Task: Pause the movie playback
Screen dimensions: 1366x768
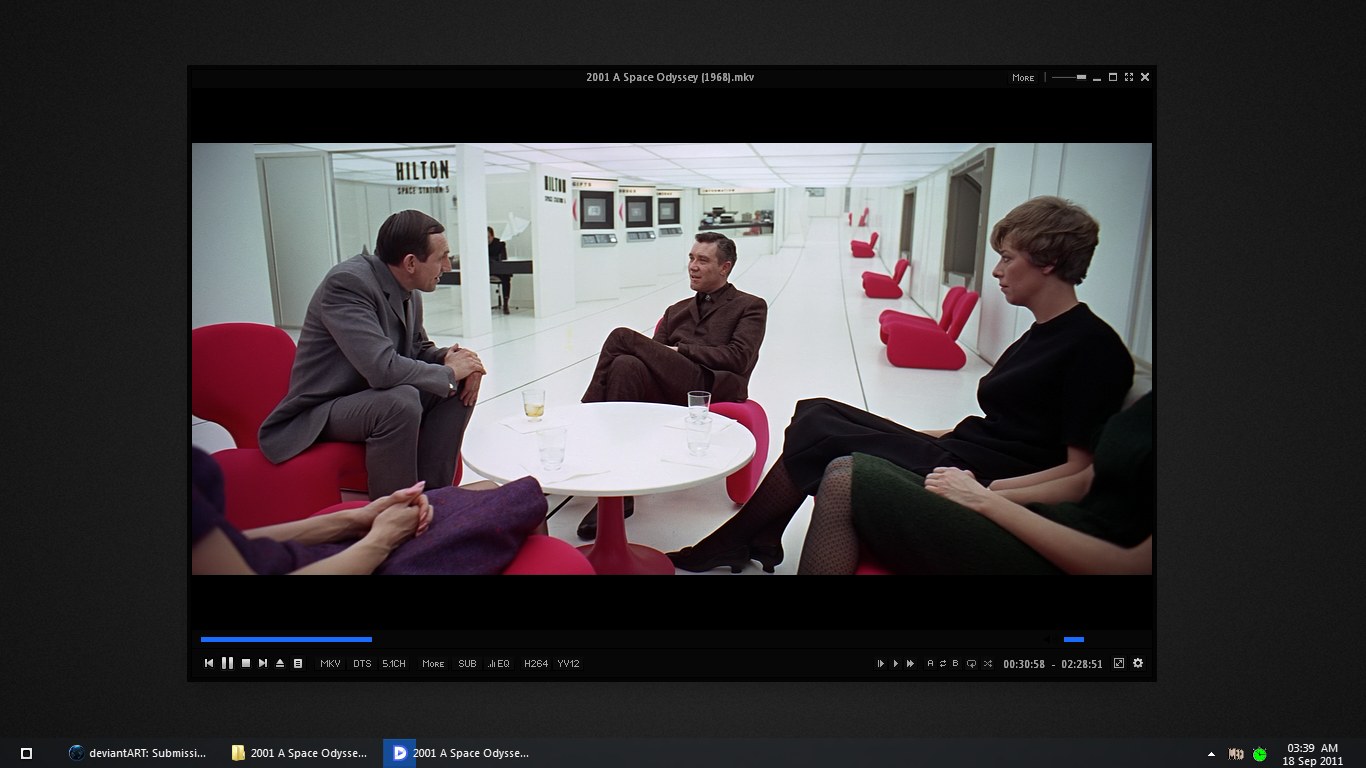Action: click(x=227, y=663)
